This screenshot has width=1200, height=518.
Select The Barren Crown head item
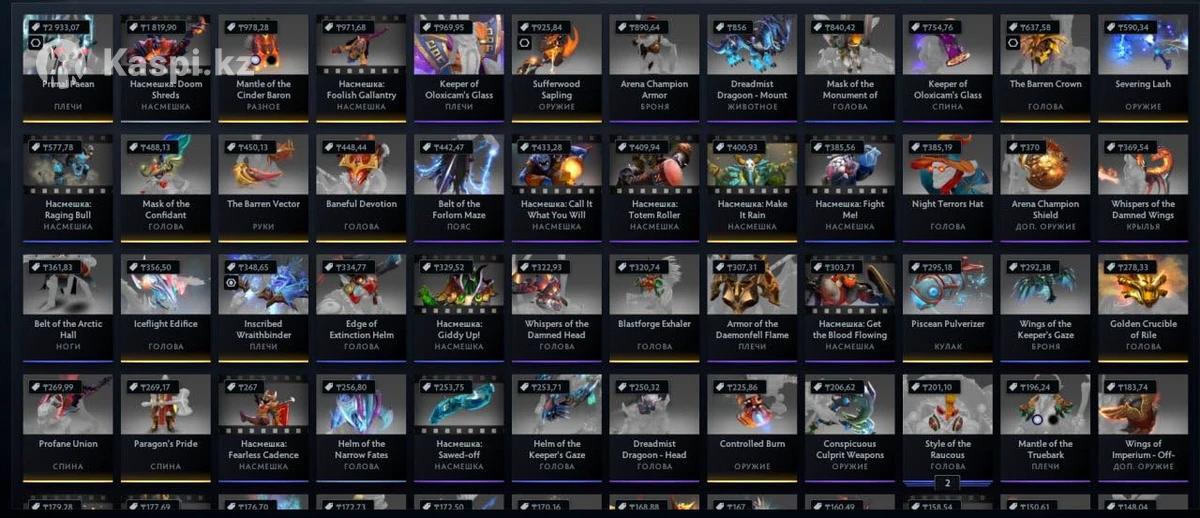coord(1046,68)
